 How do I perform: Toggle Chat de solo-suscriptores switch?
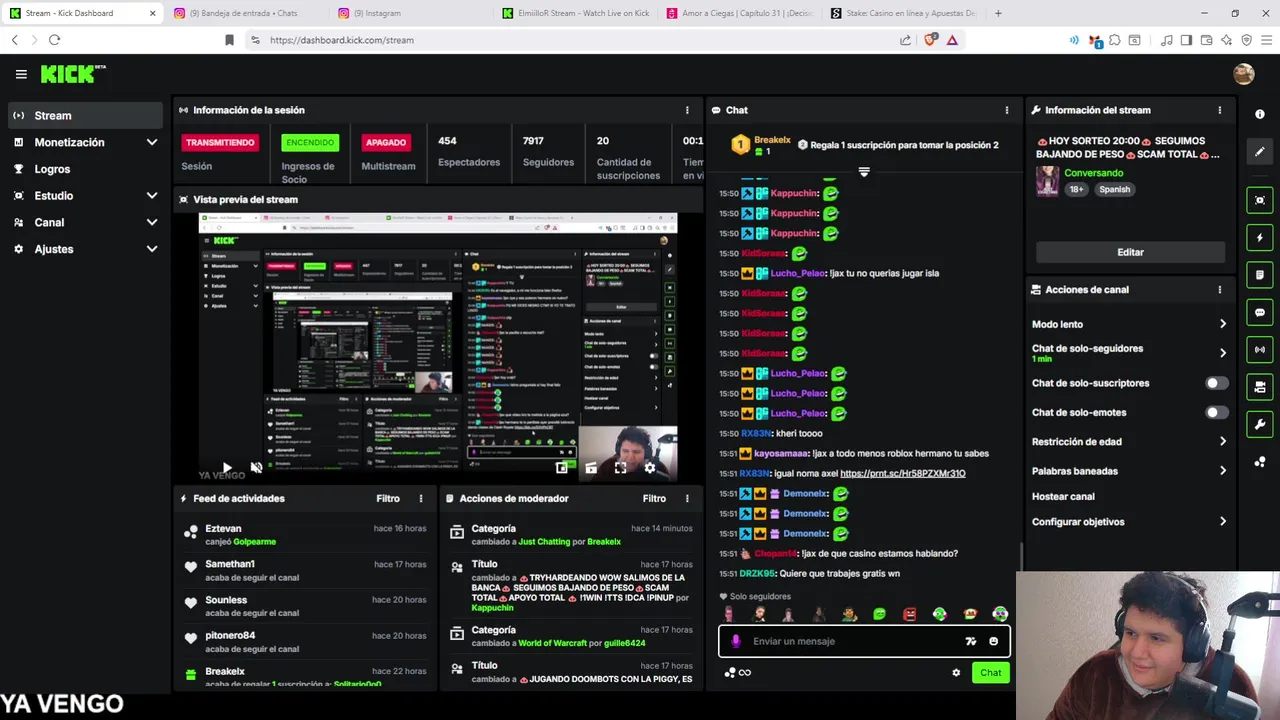(x=1216, y=383)
